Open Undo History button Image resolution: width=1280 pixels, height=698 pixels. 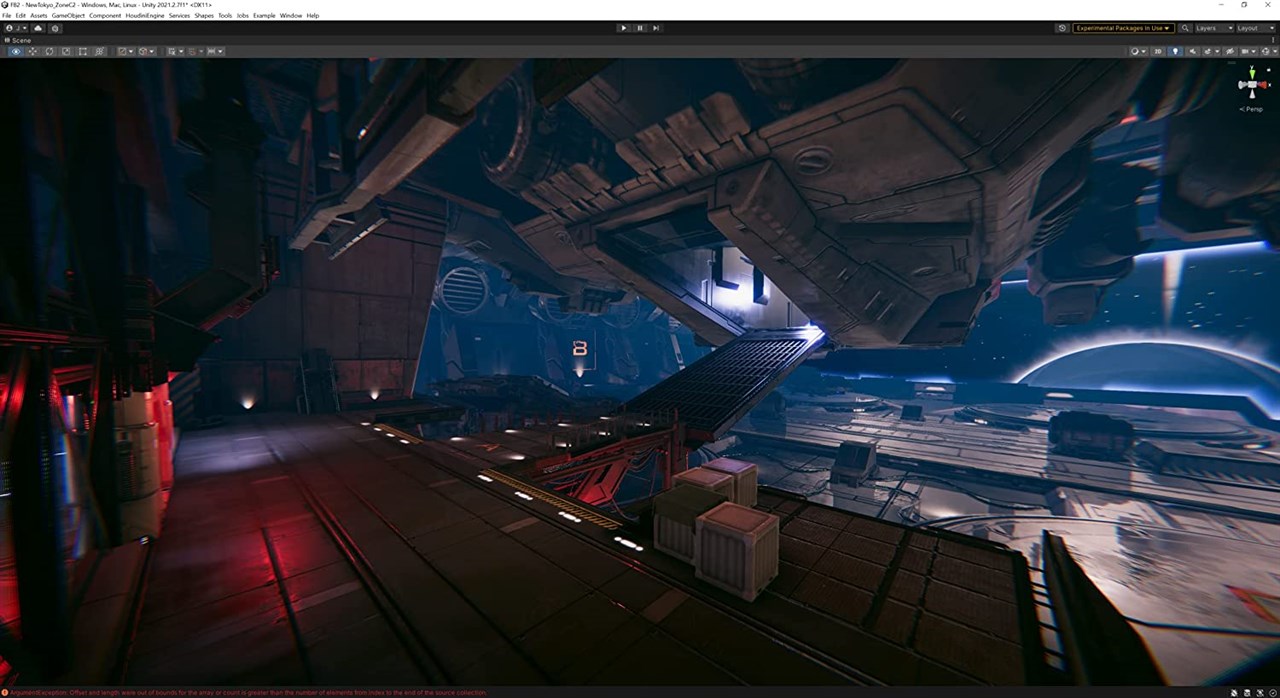[x=1061, y=28]
